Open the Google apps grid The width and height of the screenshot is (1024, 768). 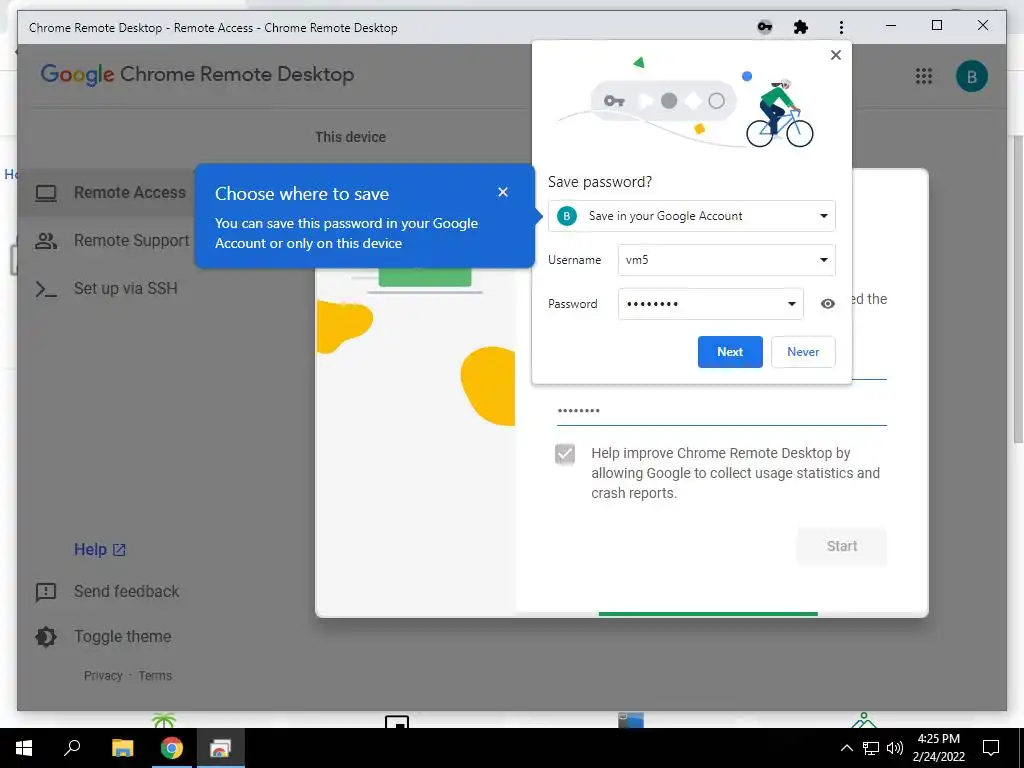pos(923,76)
